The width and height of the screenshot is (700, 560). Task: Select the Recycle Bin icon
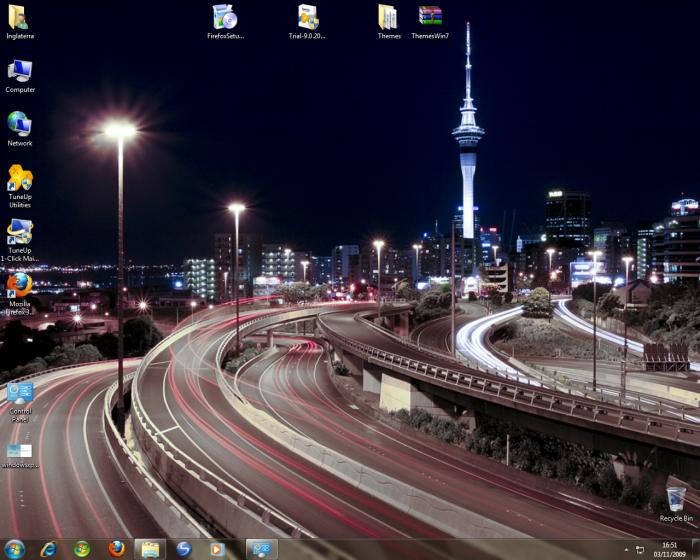pos(676,499)
